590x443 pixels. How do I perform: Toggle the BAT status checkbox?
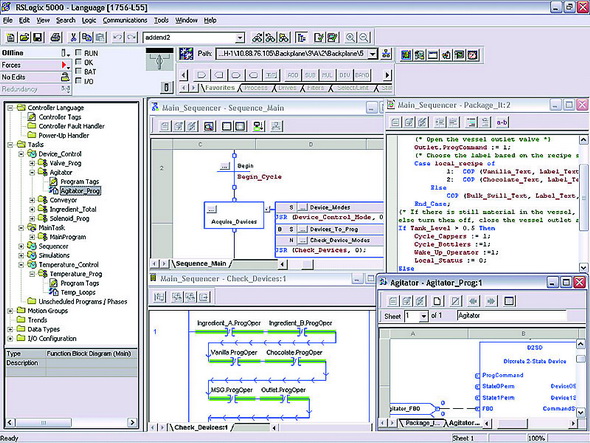78,71
